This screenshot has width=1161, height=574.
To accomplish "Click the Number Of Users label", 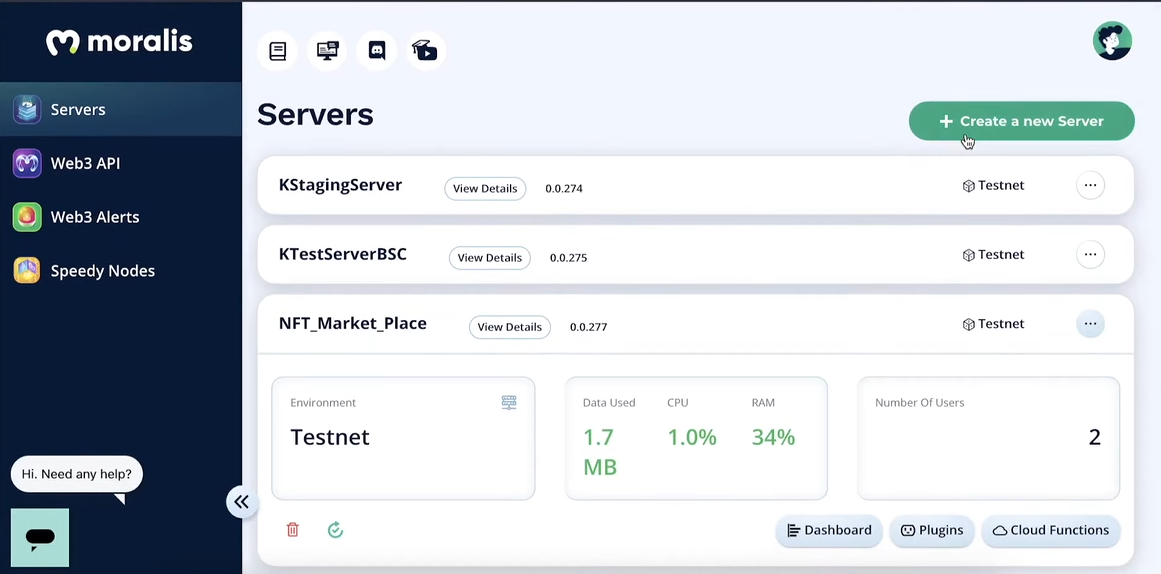I will coord(920,403).
